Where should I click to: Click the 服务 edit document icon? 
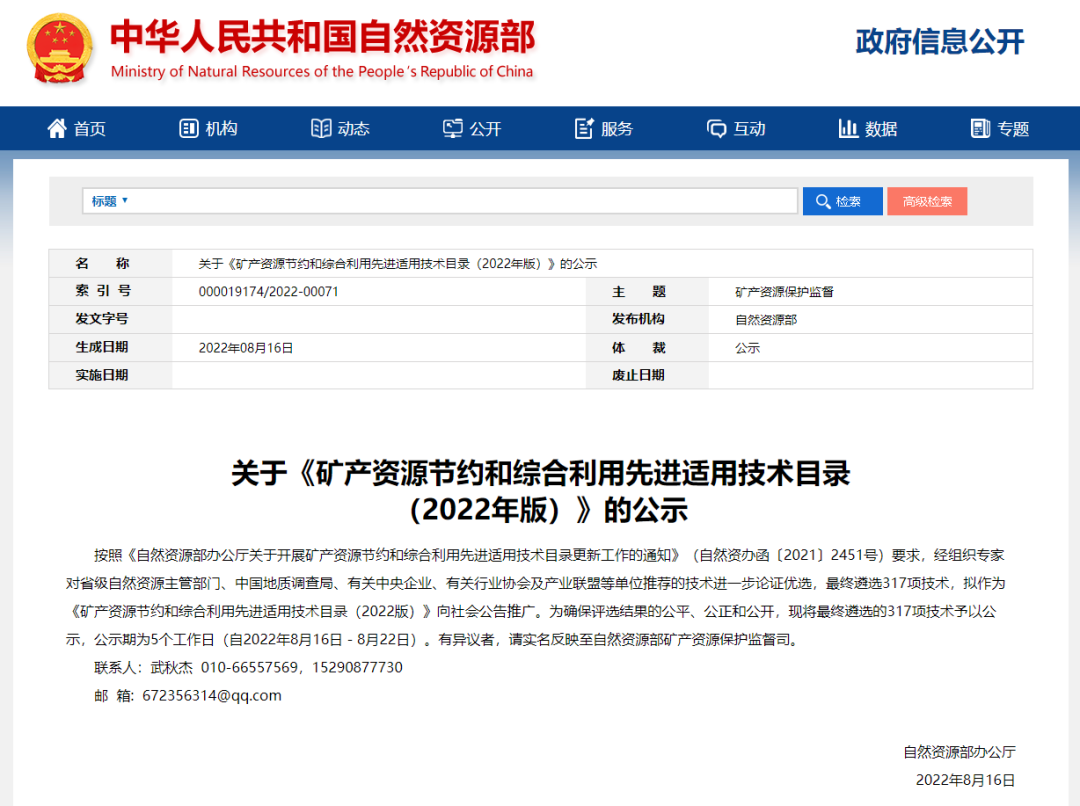click(x=585, y=128)
